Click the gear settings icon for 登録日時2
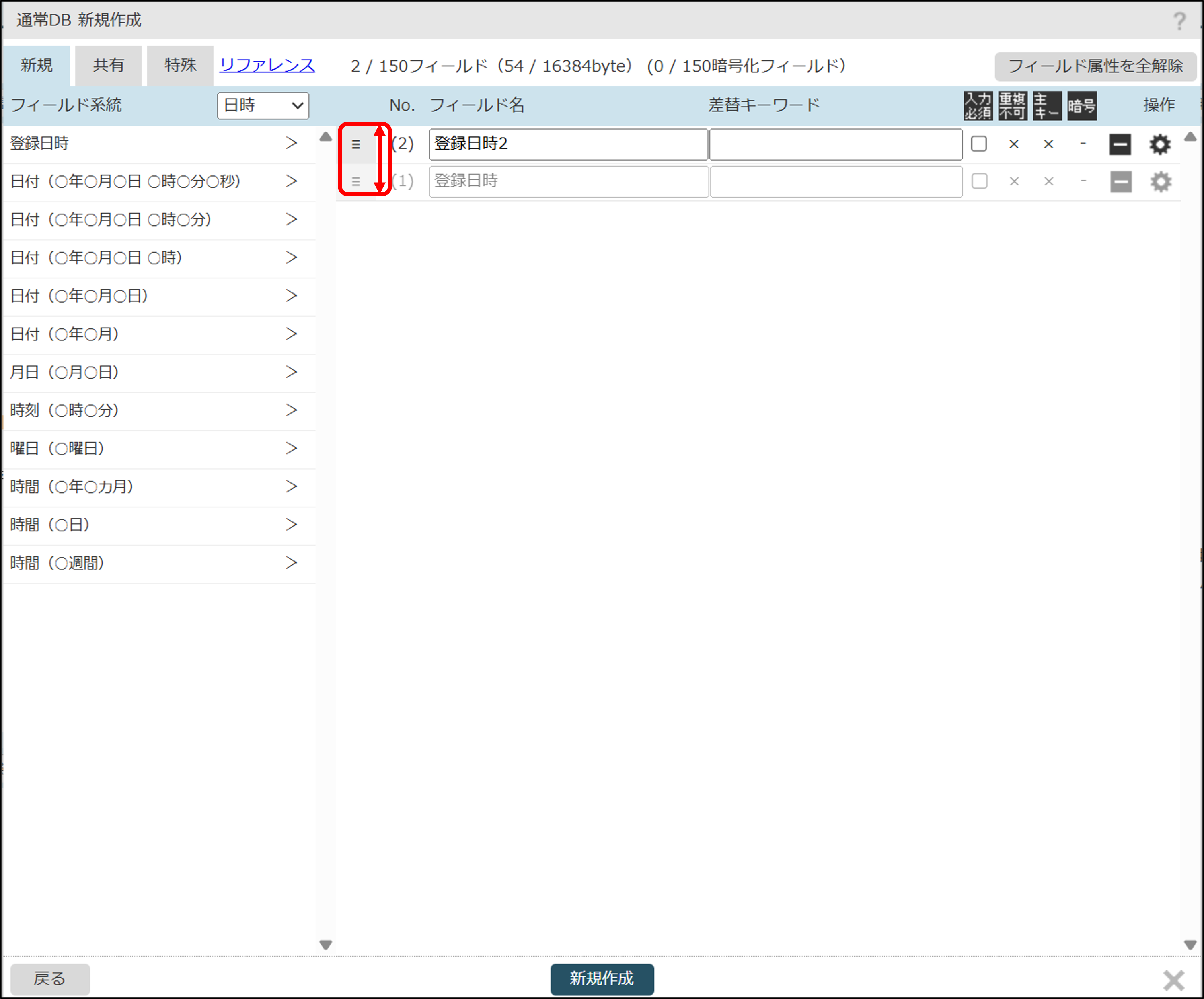This screenshot has height=999, width=1204. (1159, 144)
